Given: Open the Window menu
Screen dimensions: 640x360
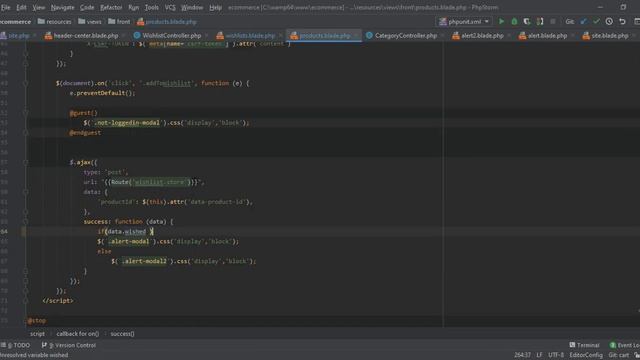Looking at the screenshot, I should pos(192,7).
